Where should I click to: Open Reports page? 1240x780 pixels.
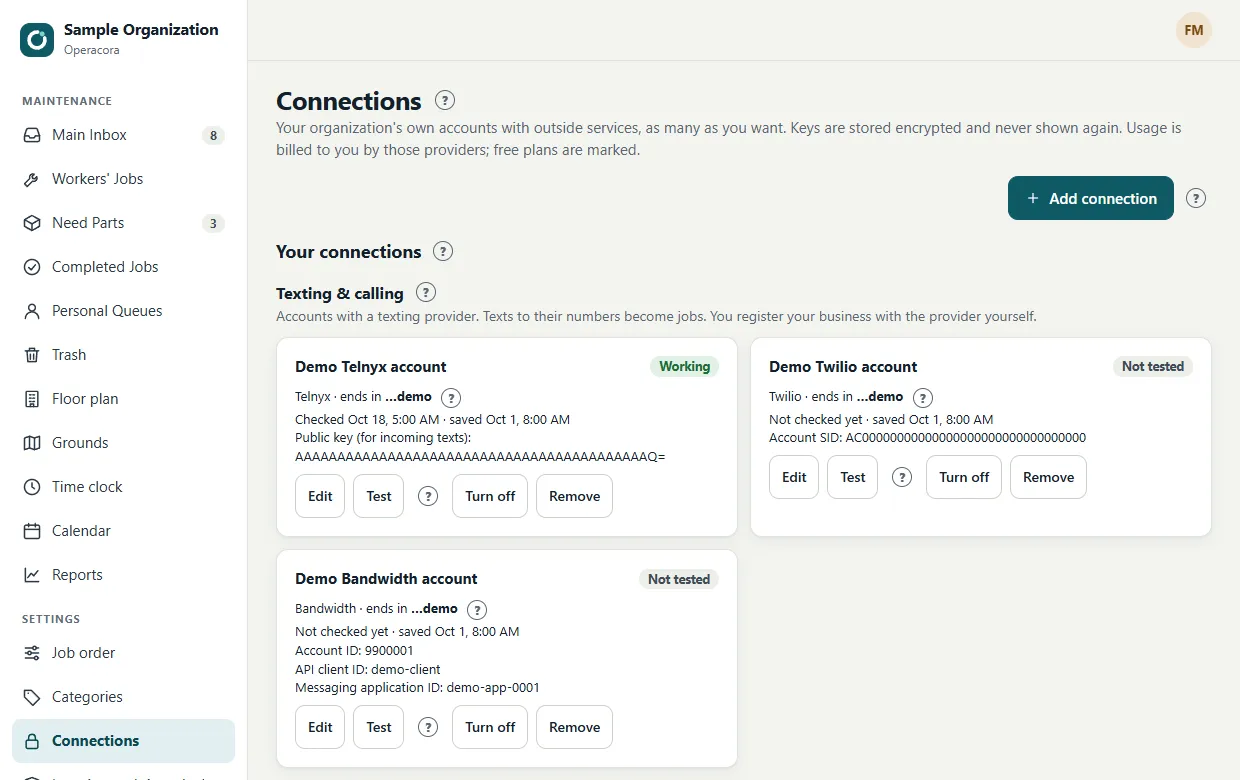click(124, 575)
